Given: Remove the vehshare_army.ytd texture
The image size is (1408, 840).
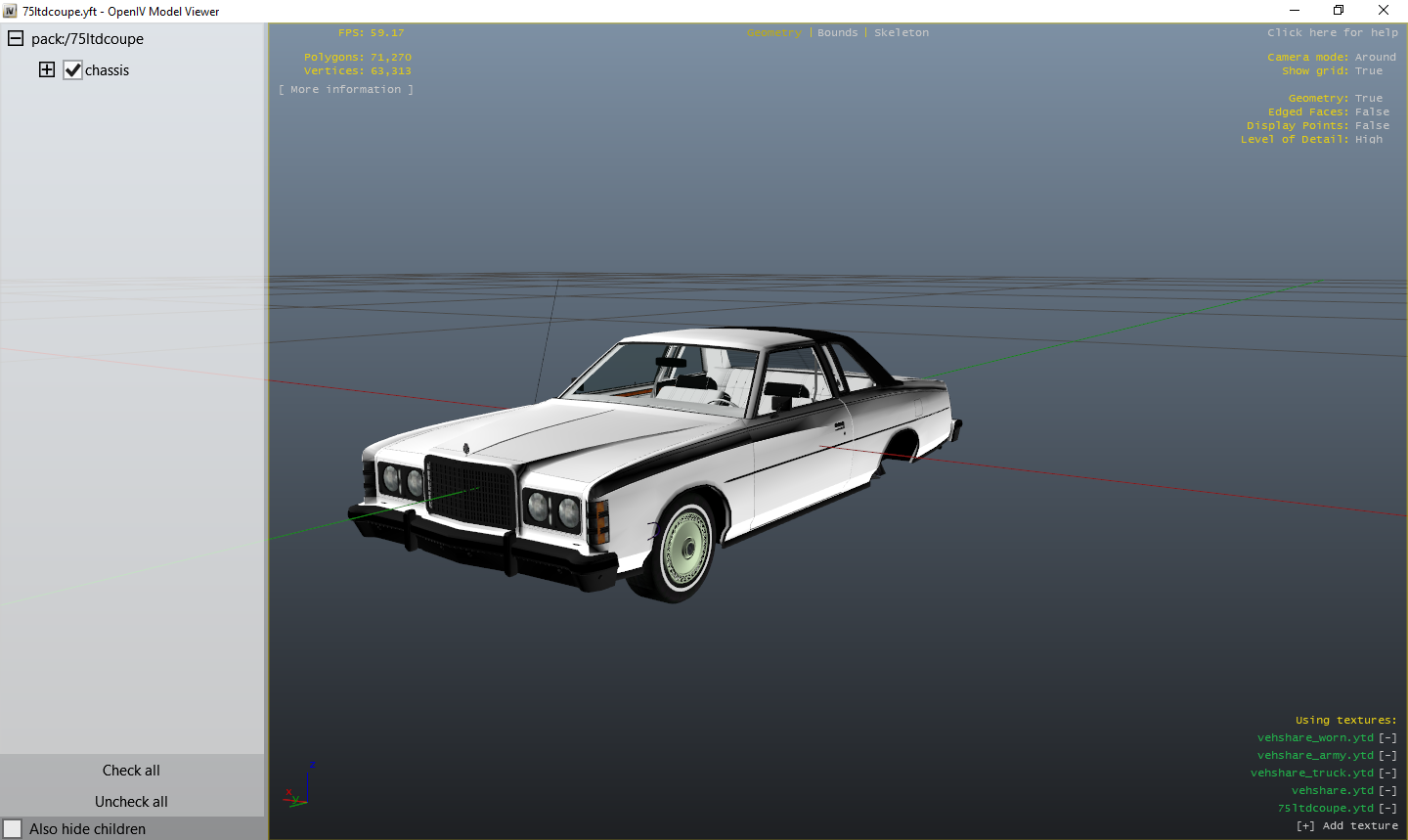Looking at the screenshot, I should click(1387, 754).
